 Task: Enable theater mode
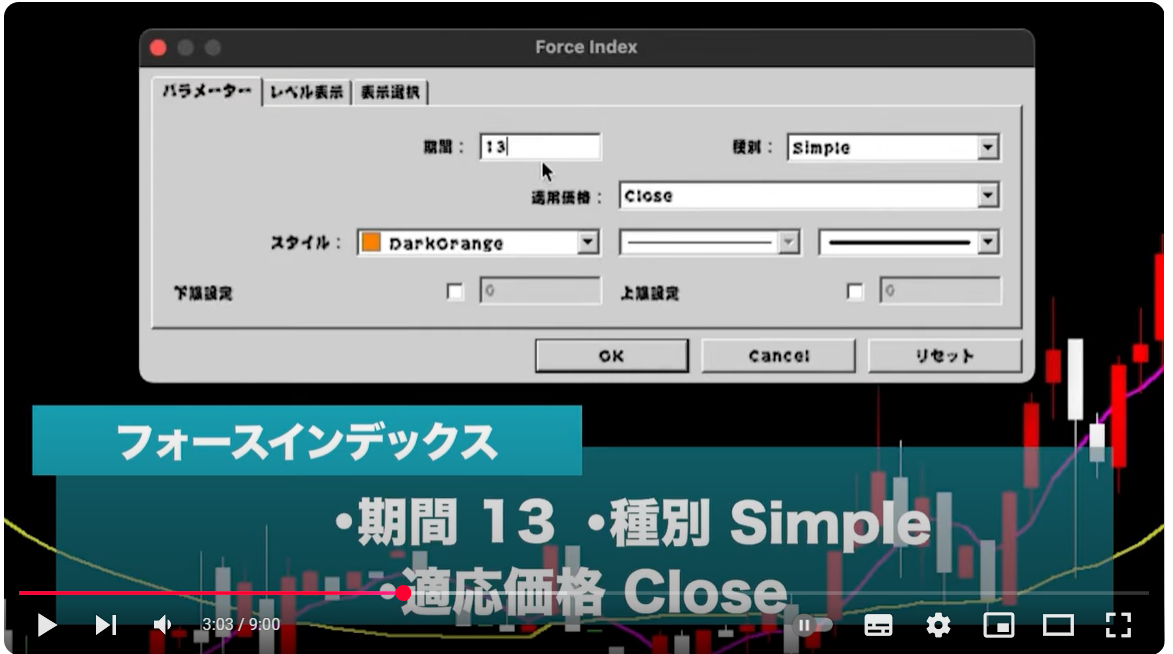[x=1058, y=625]
